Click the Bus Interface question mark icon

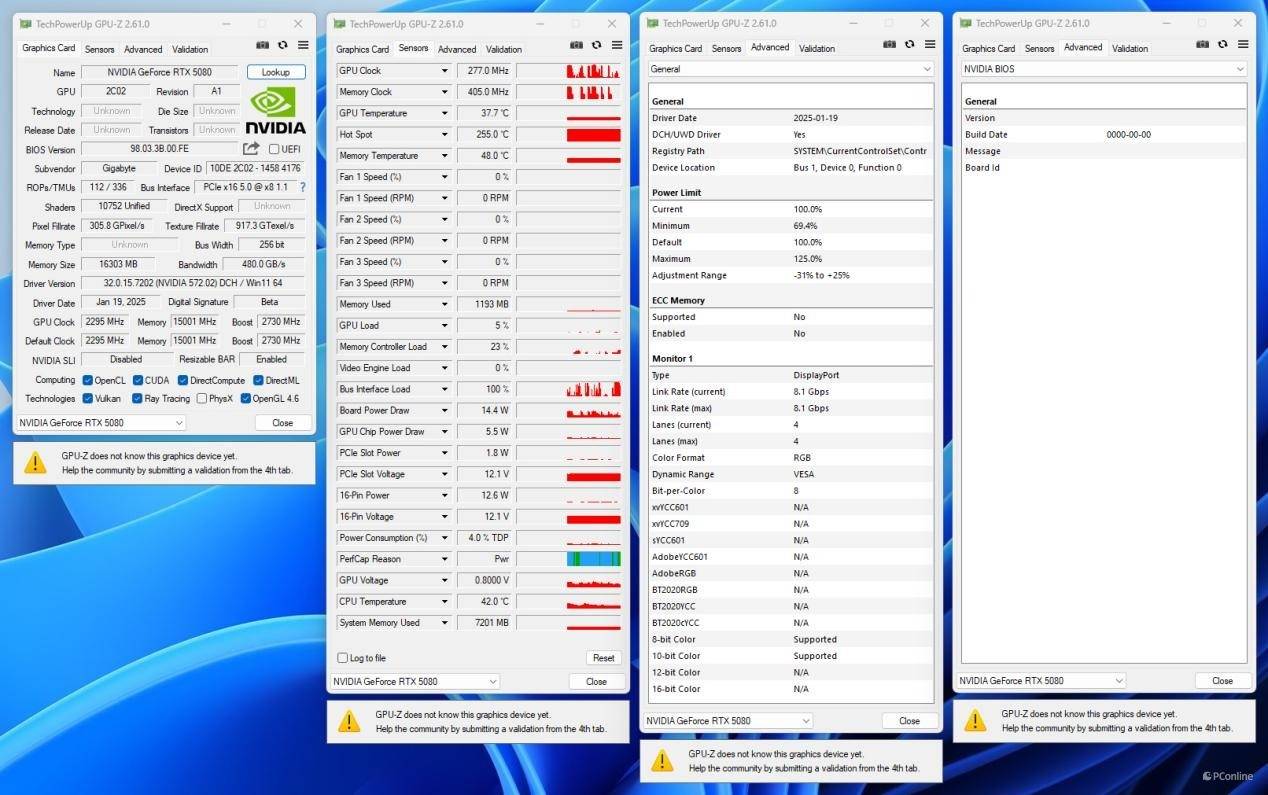(302, 187)
